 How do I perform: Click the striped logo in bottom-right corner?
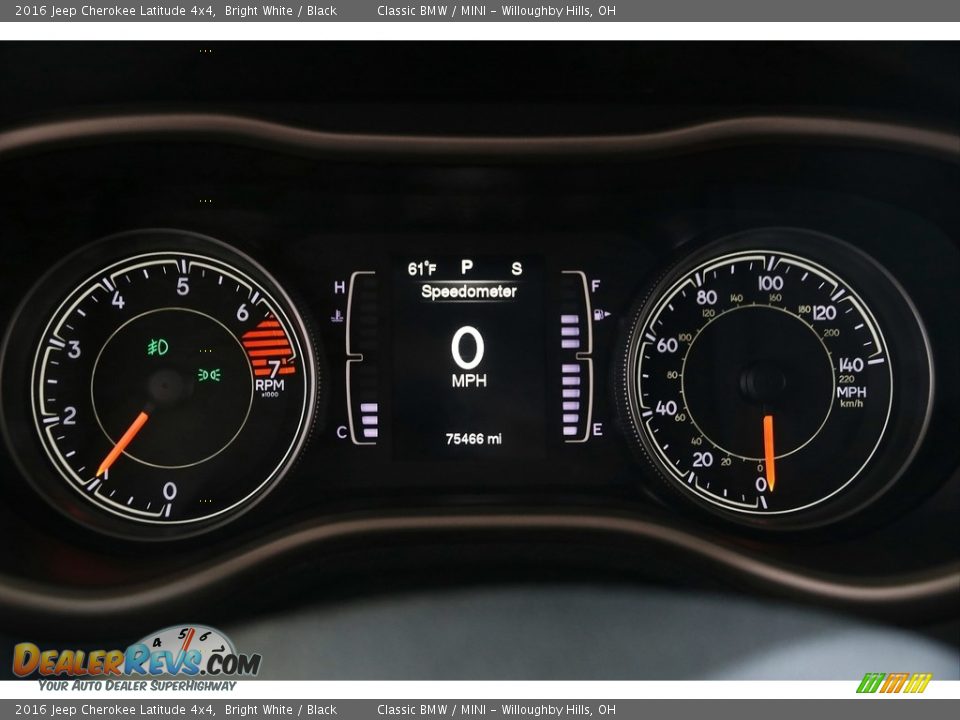click(x=894, y=683)
